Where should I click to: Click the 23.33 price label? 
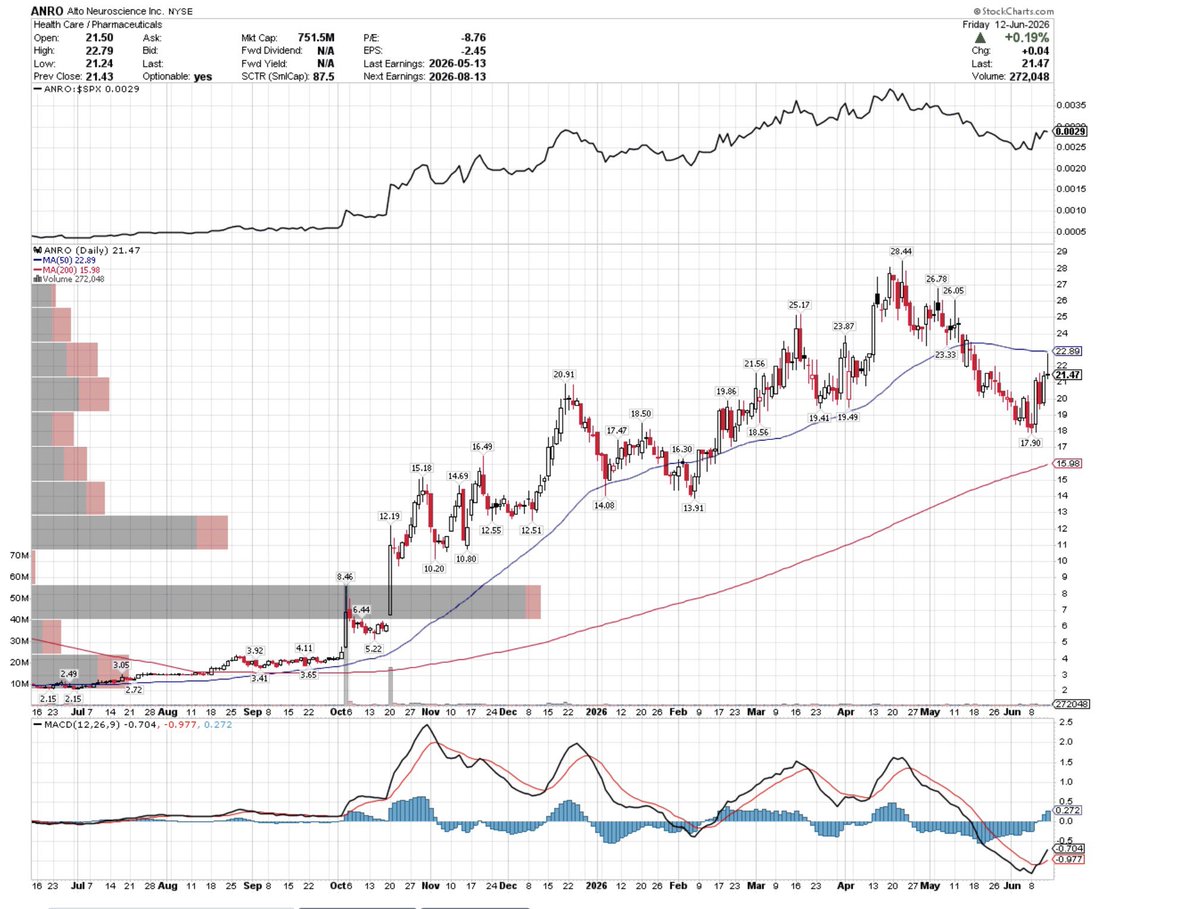pyautogui.click(x=945, y=355)
